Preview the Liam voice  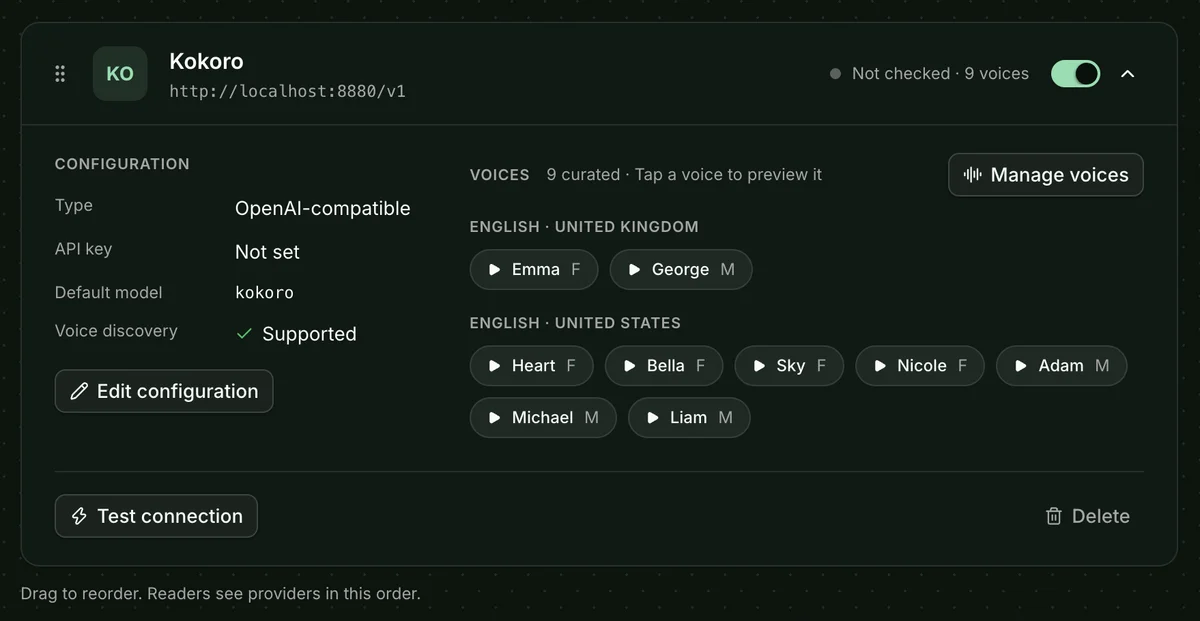click(x=689, y=418)
